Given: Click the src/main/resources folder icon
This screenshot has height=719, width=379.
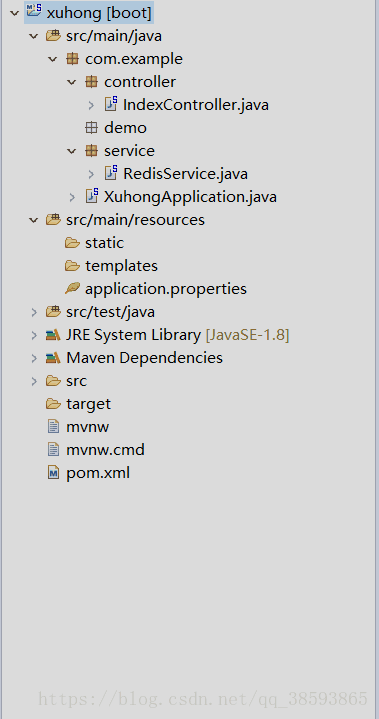Looking at the screenshot, I should pos(54,220).
